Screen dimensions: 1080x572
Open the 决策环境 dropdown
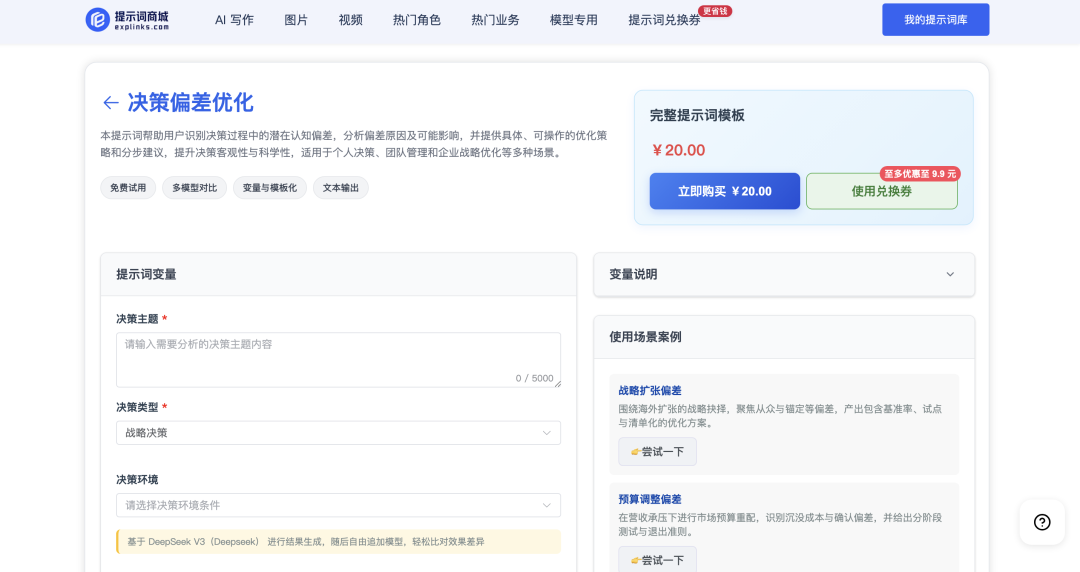338,505
